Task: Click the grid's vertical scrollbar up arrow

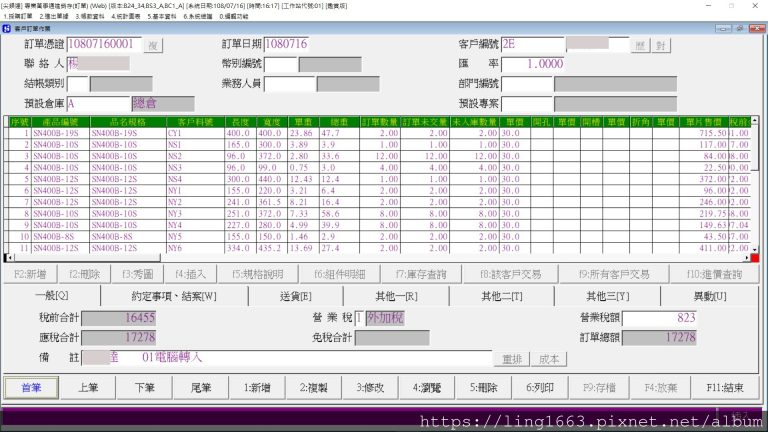Action: click(x=755, y=120)
